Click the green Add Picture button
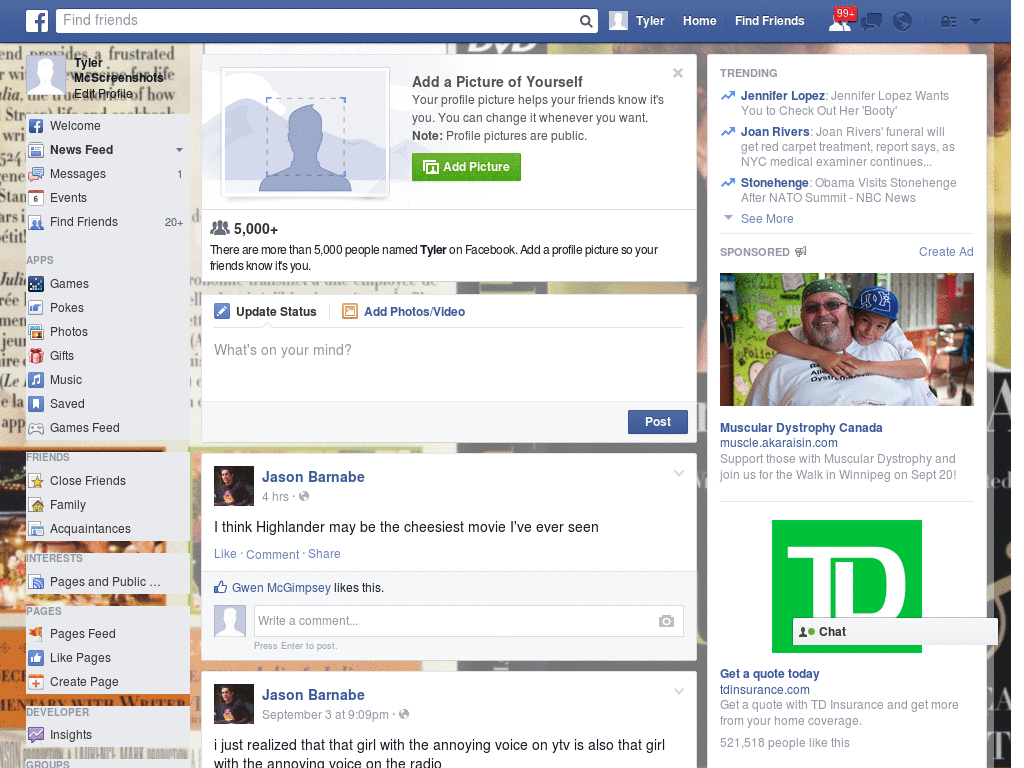The height and width of the screenshot is (768, 1024). 466,167
